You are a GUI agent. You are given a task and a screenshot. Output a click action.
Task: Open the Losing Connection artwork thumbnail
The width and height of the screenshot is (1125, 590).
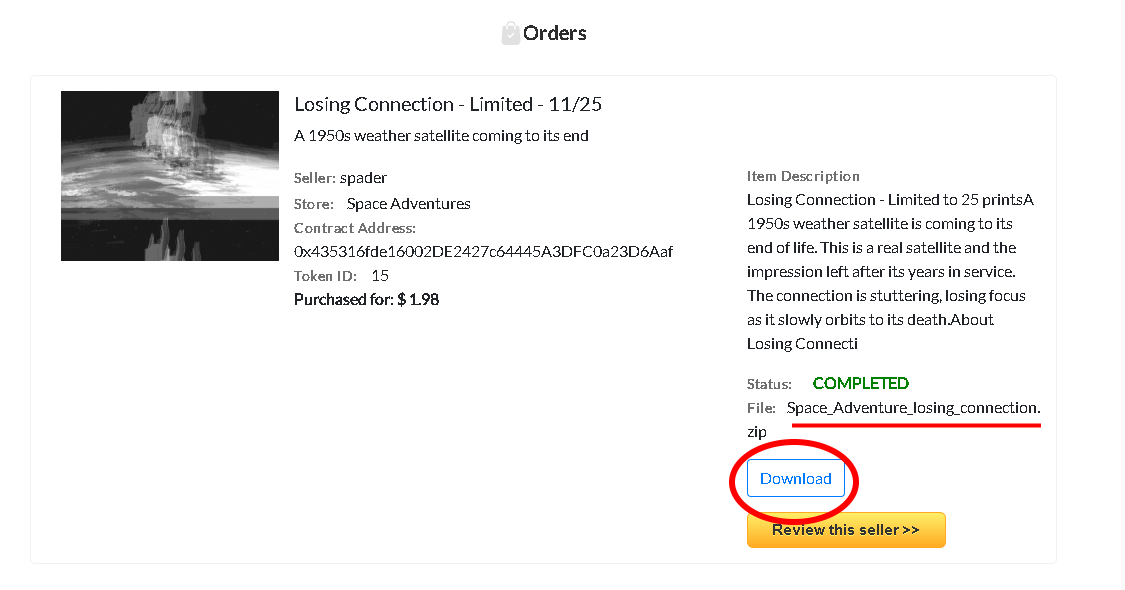[x=170, y=176]
